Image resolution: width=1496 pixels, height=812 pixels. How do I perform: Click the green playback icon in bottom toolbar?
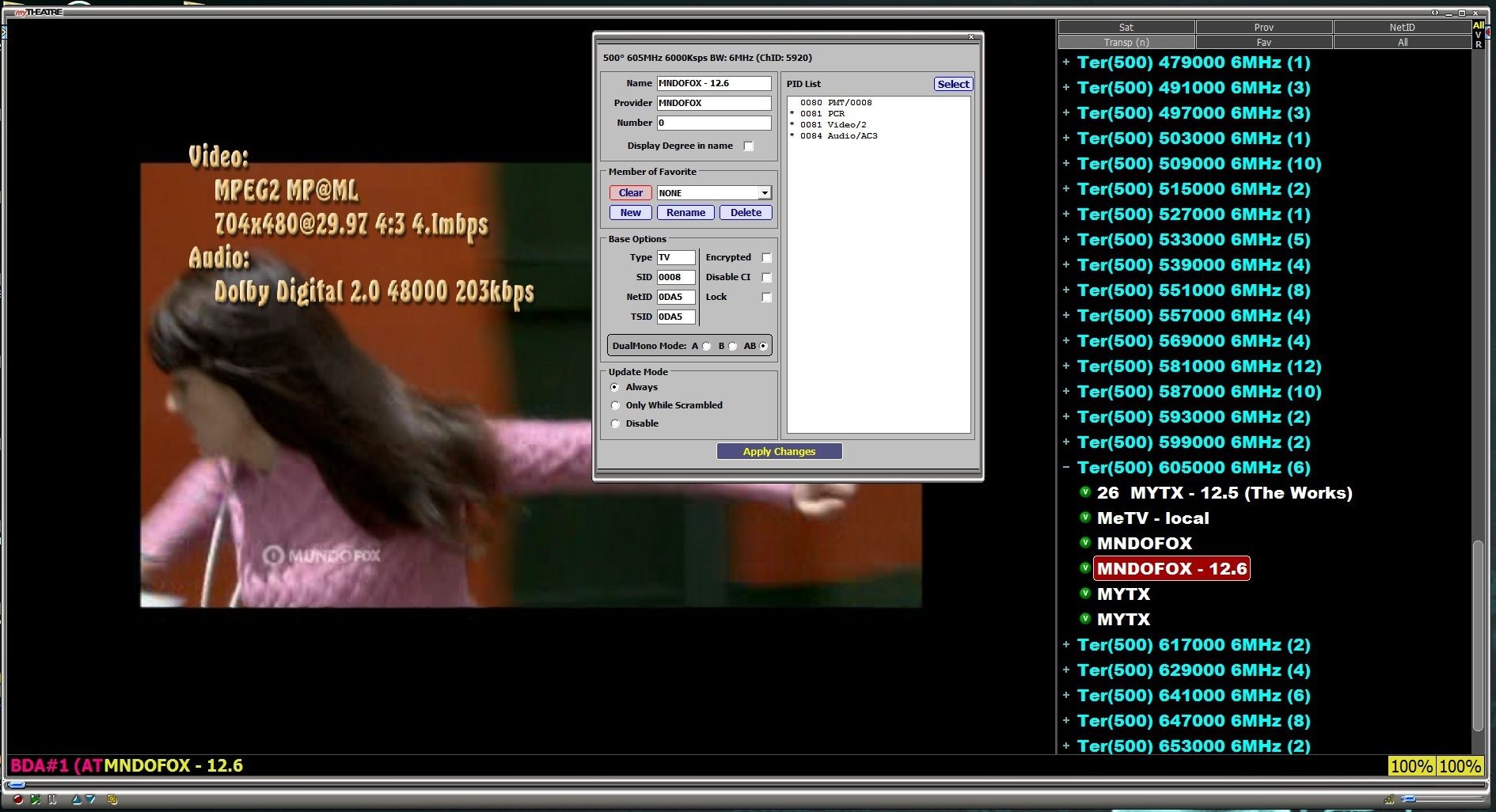tap(35, 799)
